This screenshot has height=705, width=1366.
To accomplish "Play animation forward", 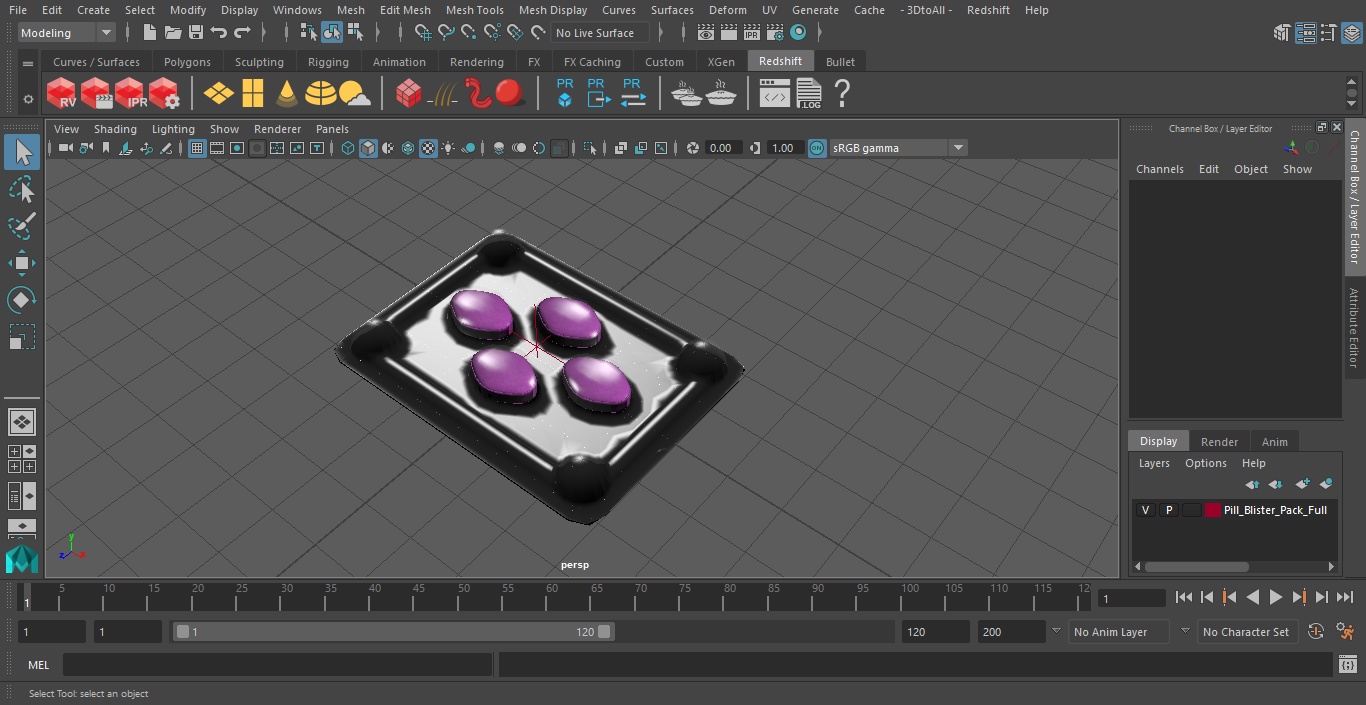I will [x=1275, y=597].
